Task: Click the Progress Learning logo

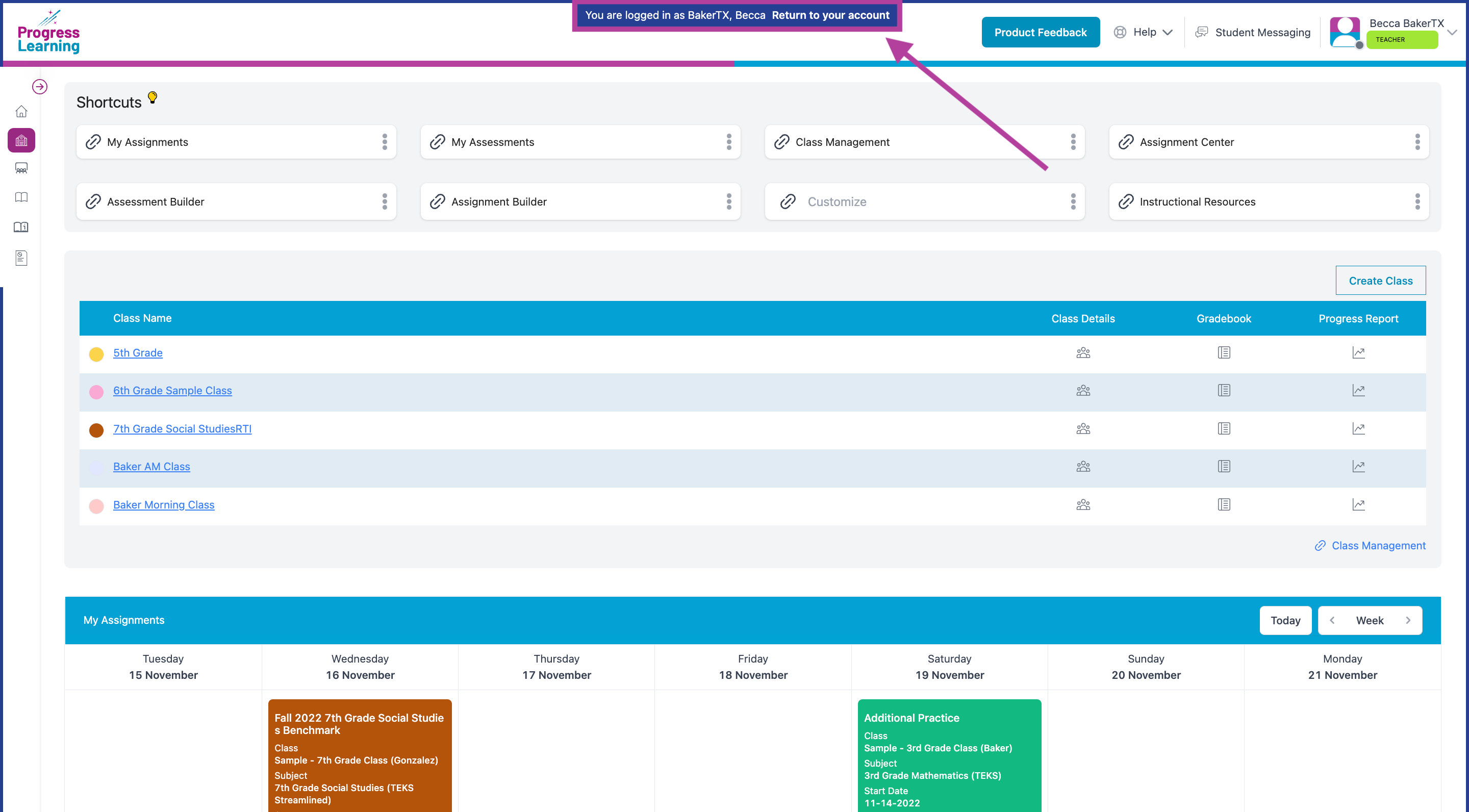Action: pyautogui.click(x=48, y=33)
